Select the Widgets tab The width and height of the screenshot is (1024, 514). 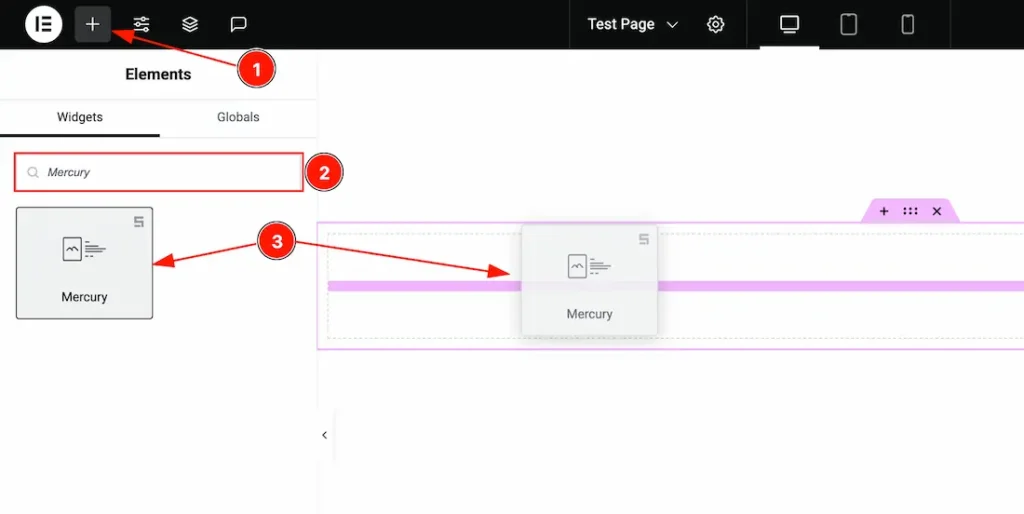(x=80, y=117)
